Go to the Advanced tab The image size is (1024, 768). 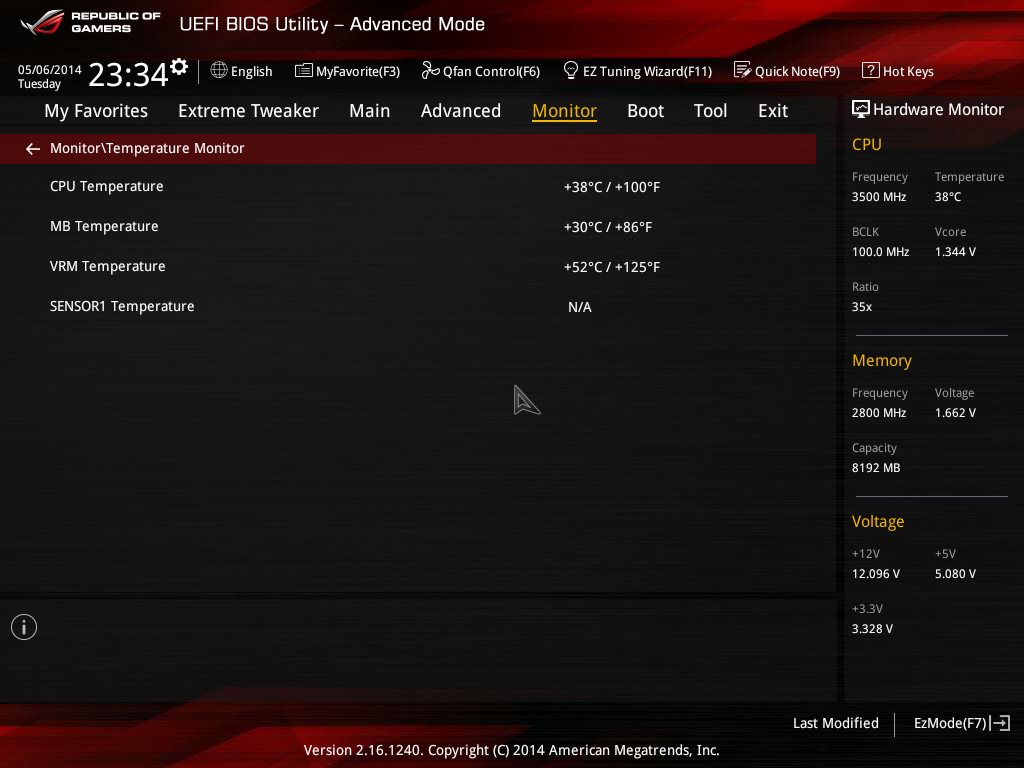pos(460,111)
